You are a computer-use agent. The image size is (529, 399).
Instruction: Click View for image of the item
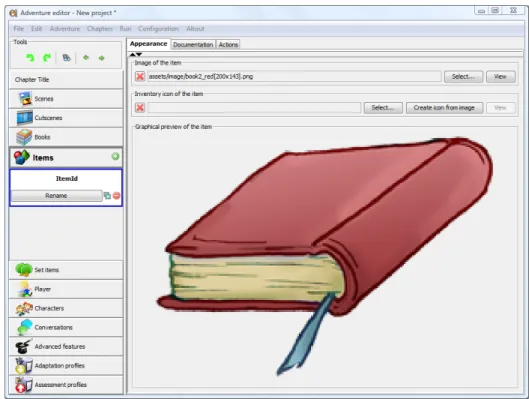(501, 77)
